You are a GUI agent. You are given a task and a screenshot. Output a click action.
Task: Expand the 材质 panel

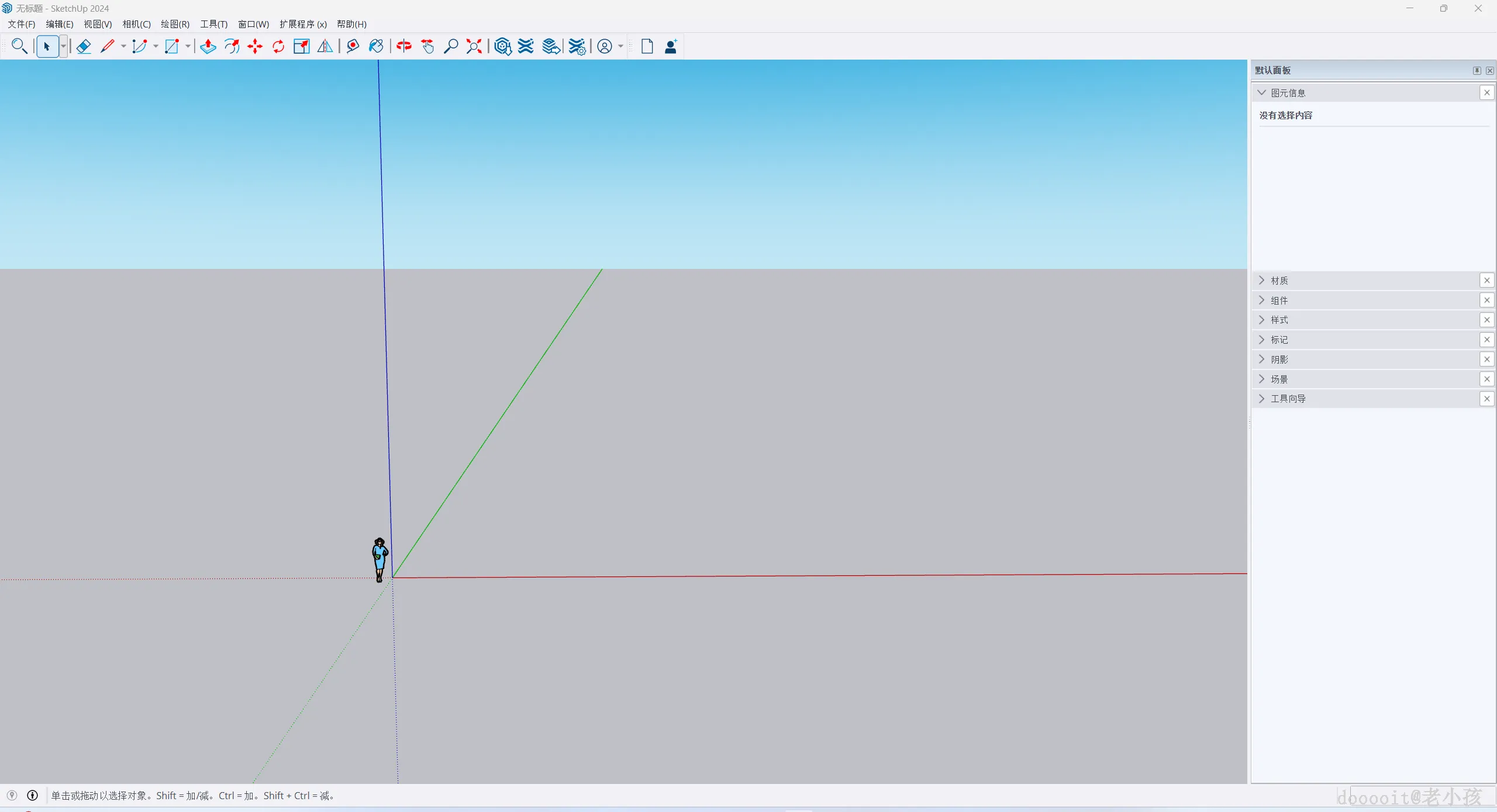pyautogui.click(x=1279, y=281)
